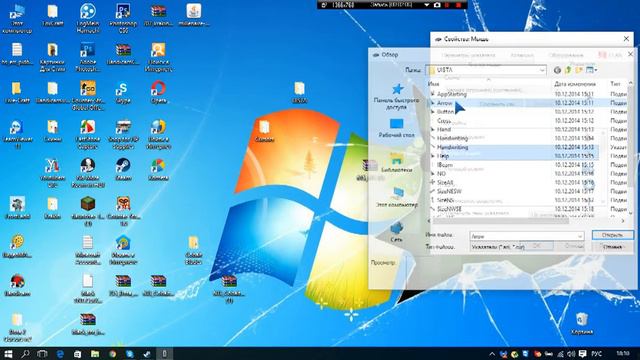Open the FastStone Capture desktop shortcut
This screenshot has height=360, width=640.
[88, 135]
